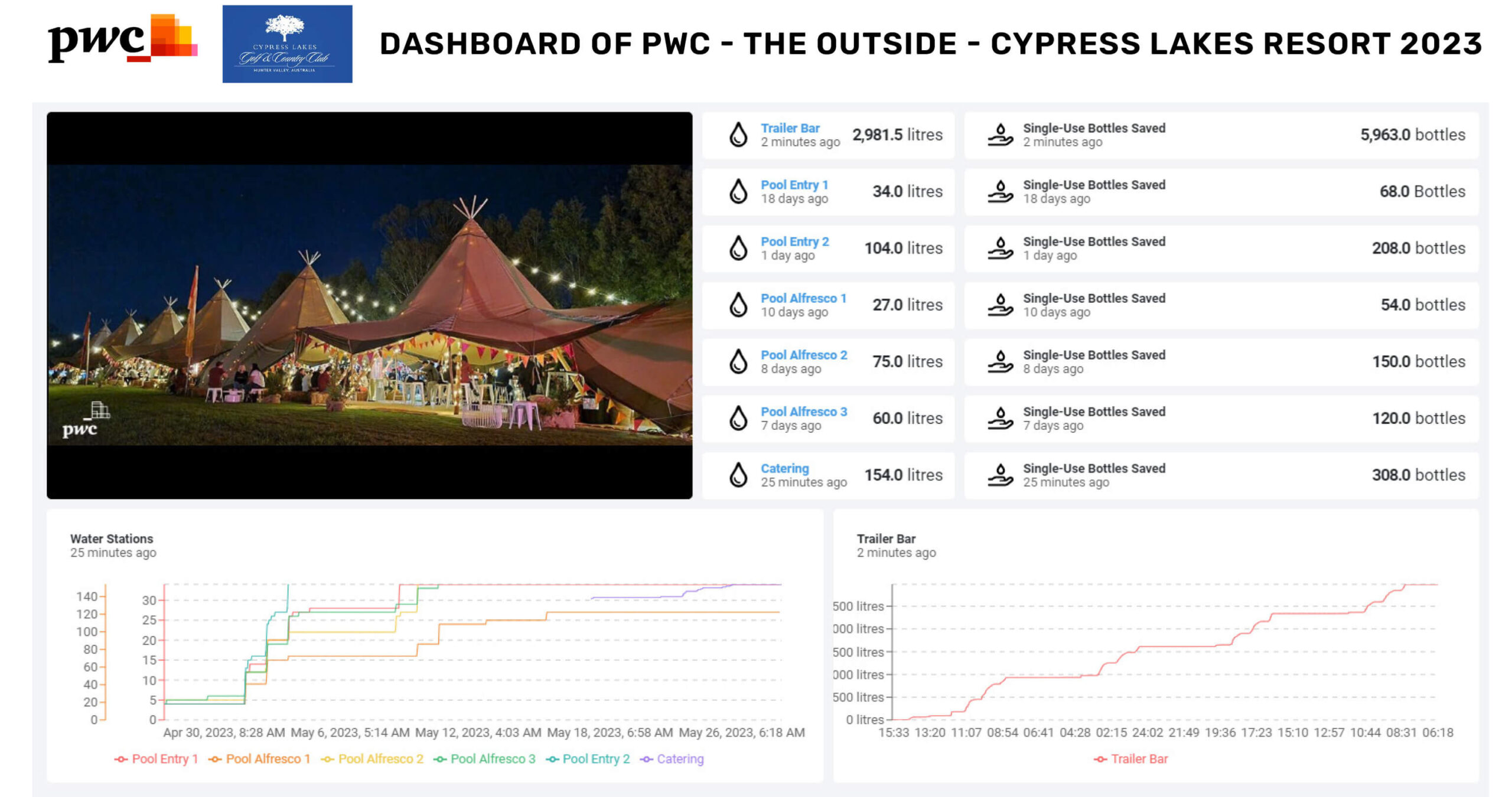
Task: Click the Single-Use Bottles Saved label dated 18 days ago
Action: [1094, 185]
